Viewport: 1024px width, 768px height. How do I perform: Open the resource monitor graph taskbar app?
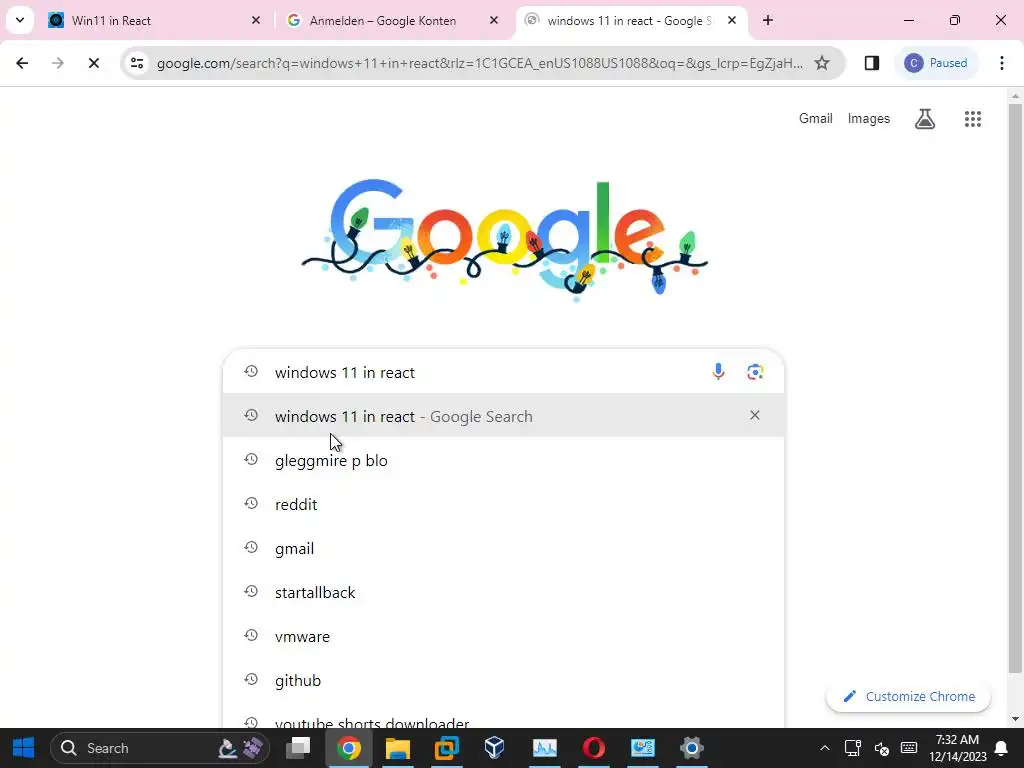(x=544, y=748)
